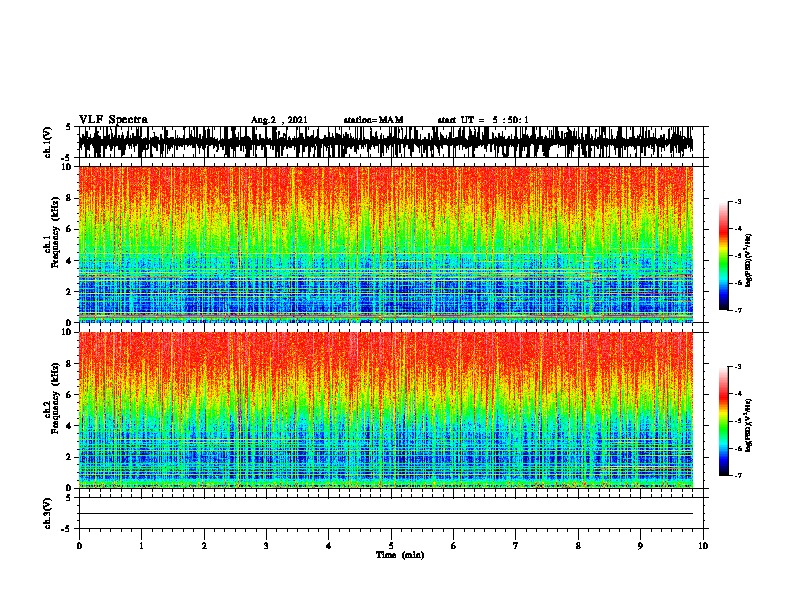Click inside the ch.1 spectrogram panel
Viewport: 792px width, 612px height.
coord(386,244)
